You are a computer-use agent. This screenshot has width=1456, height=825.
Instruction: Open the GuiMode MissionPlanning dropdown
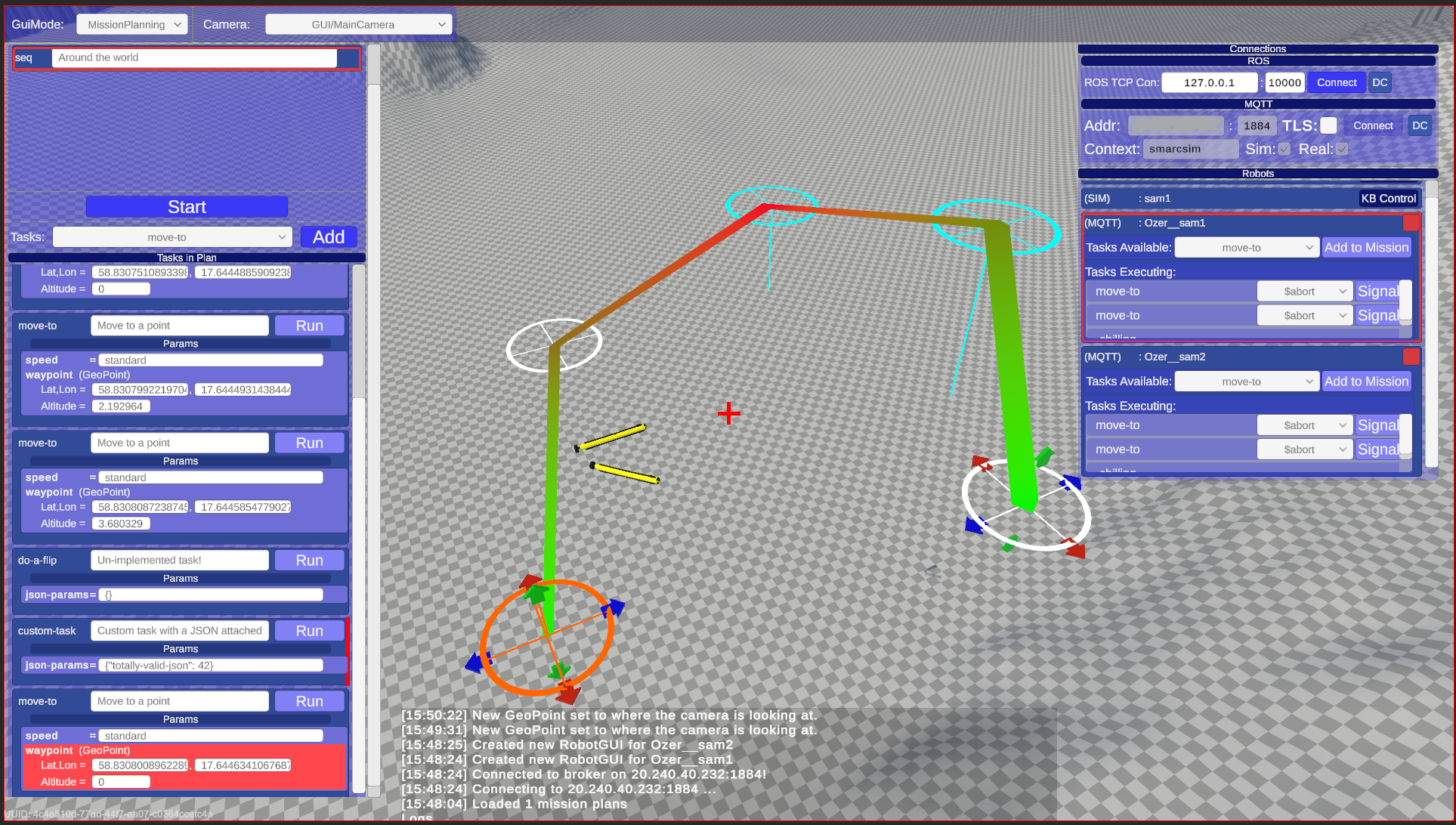[x=132, y=24]
